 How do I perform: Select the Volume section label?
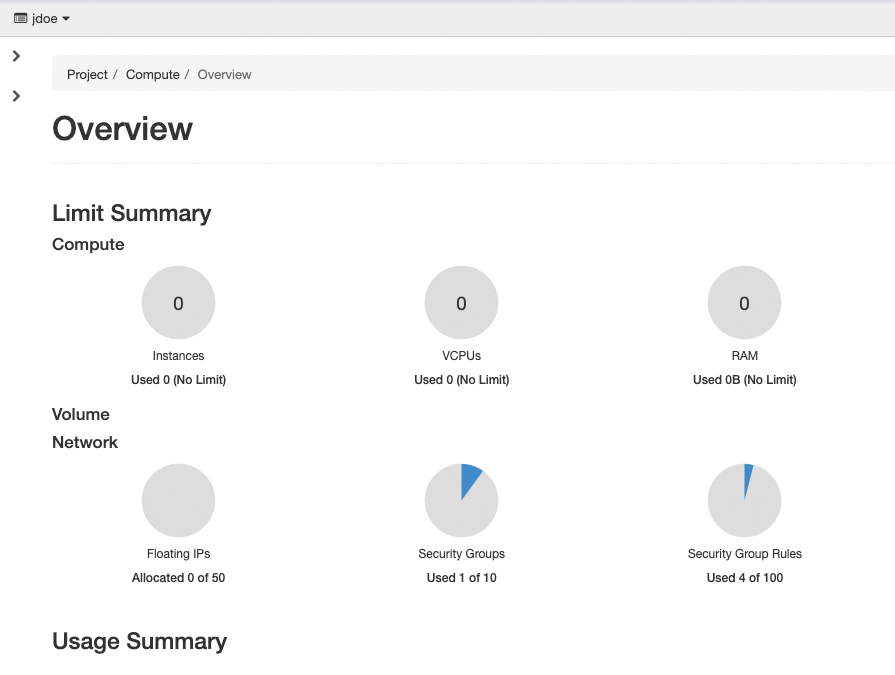(80, 414)
